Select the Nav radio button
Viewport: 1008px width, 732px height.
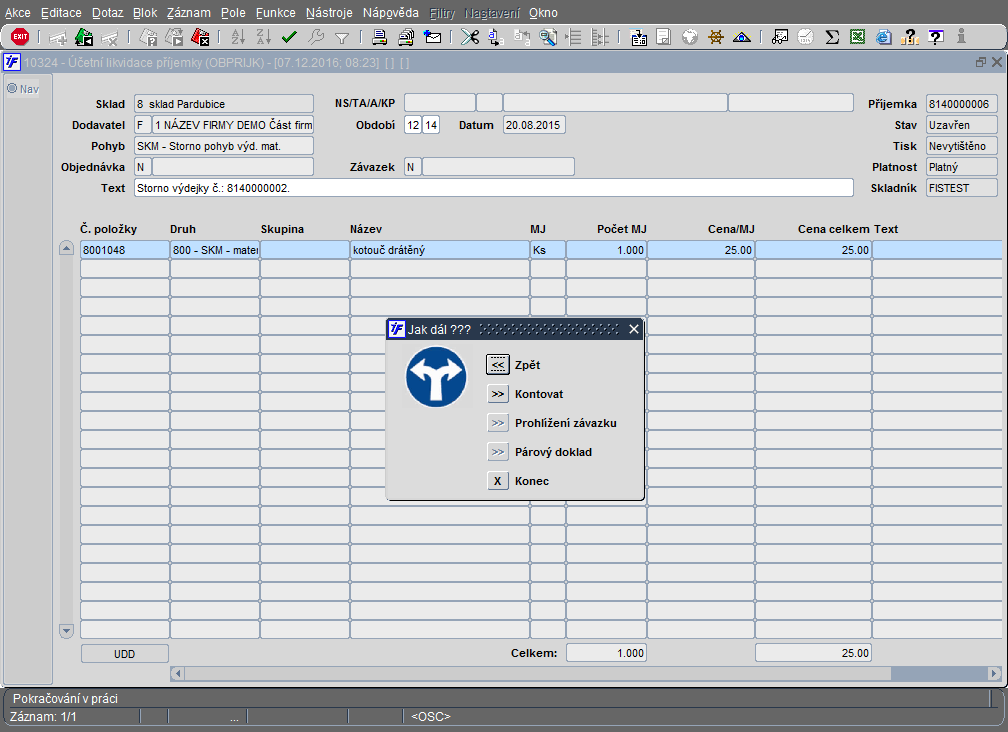[12, 88]
